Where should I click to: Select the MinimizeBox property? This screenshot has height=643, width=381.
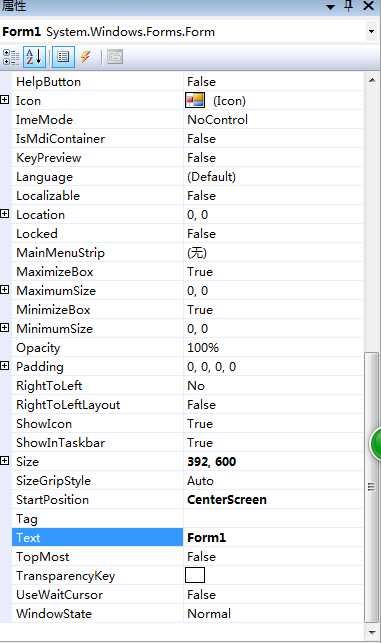point(53,310)
